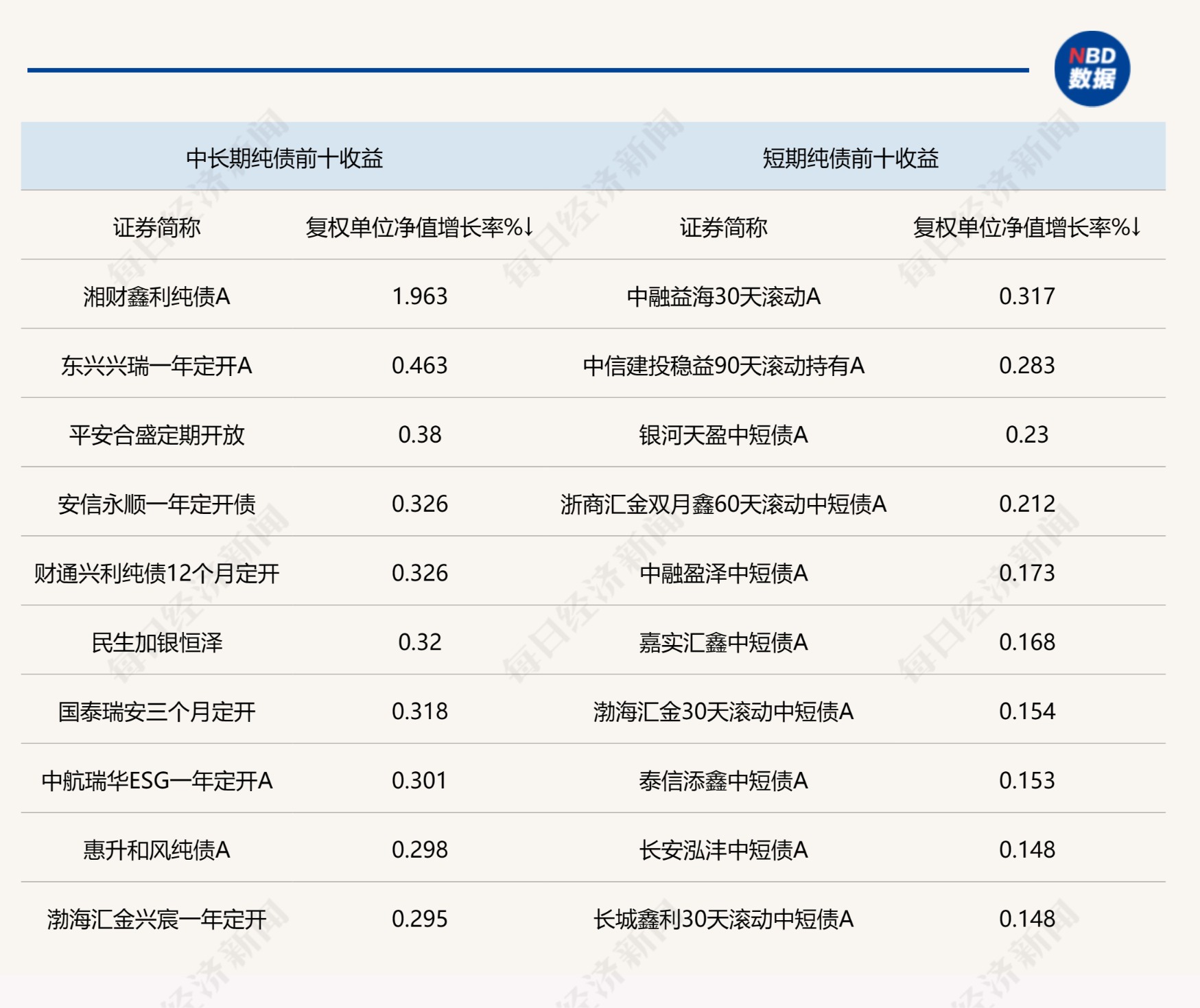The height and width of the screenshot is (1008, 1200).
Task: Select 渤海汇金兴宸一年定开 in last row
Action: pos(156,919)
